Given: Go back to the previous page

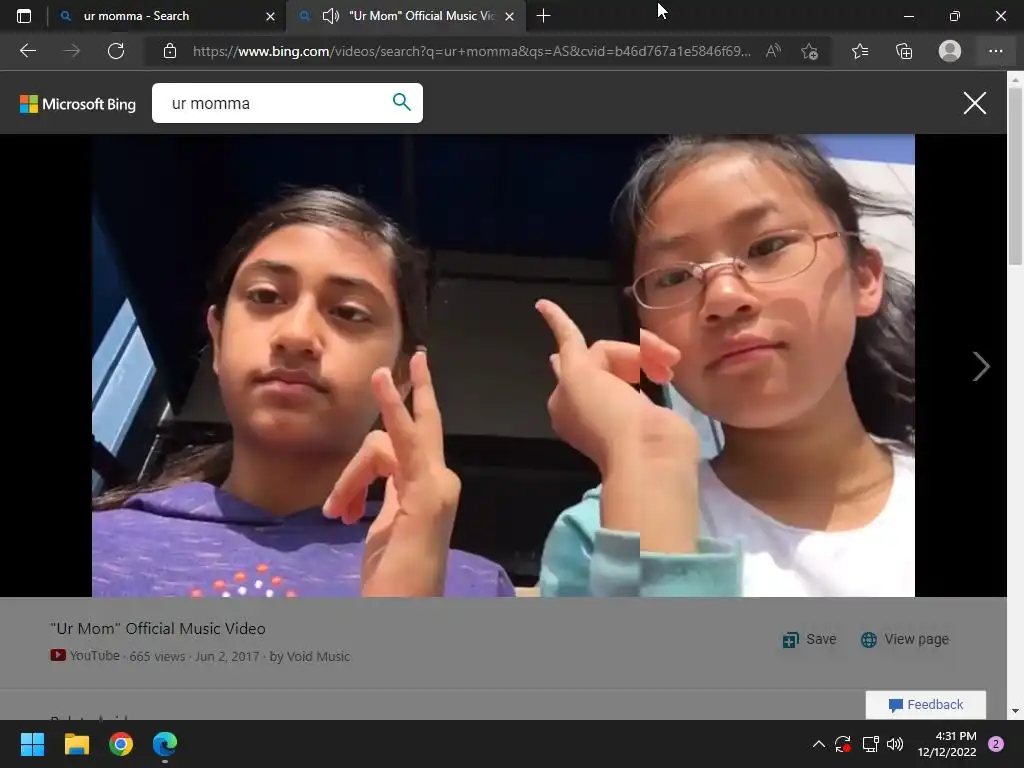Looking at the screenshot, I should pos(28,51).
